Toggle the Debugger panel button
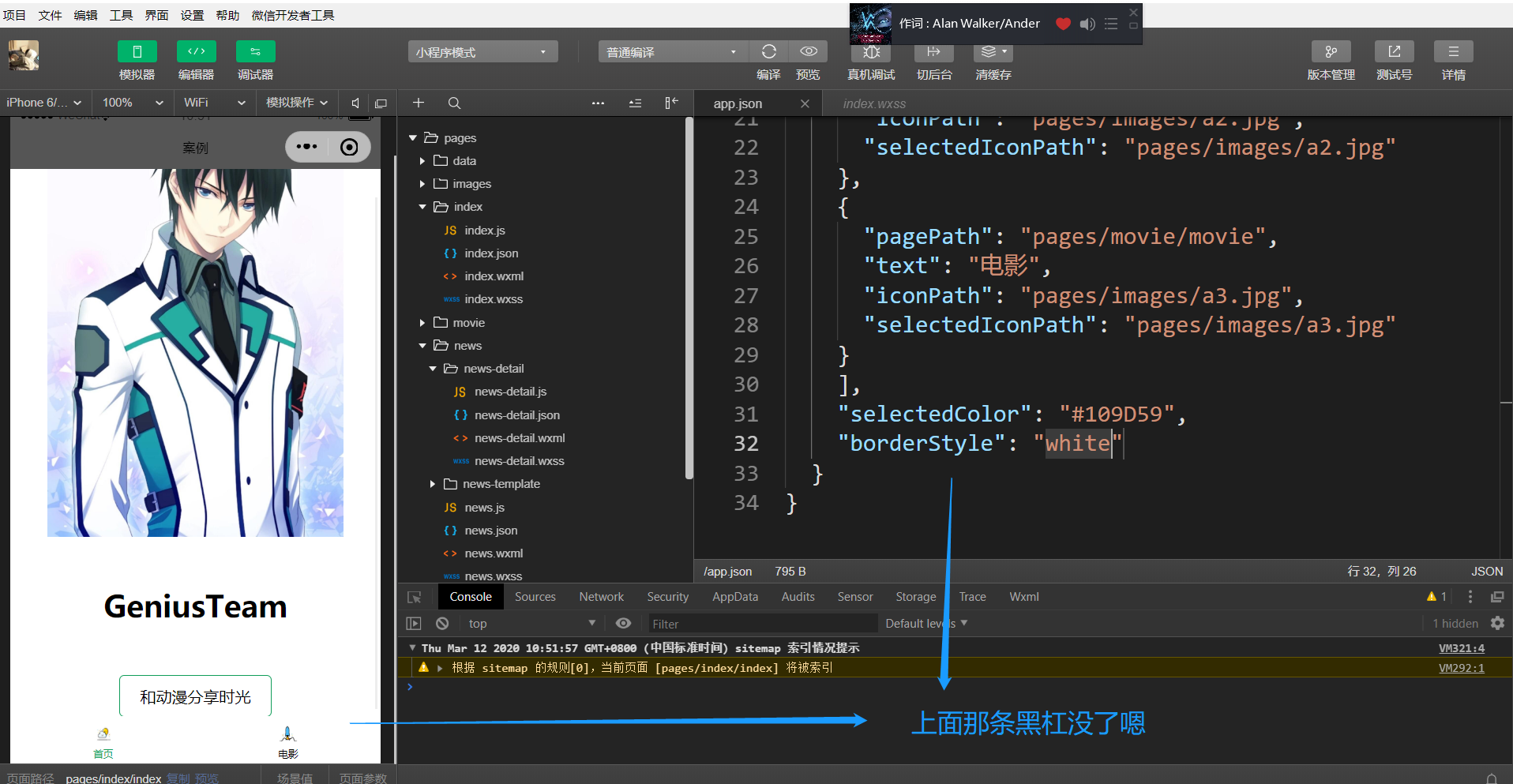 click(255, 52)
